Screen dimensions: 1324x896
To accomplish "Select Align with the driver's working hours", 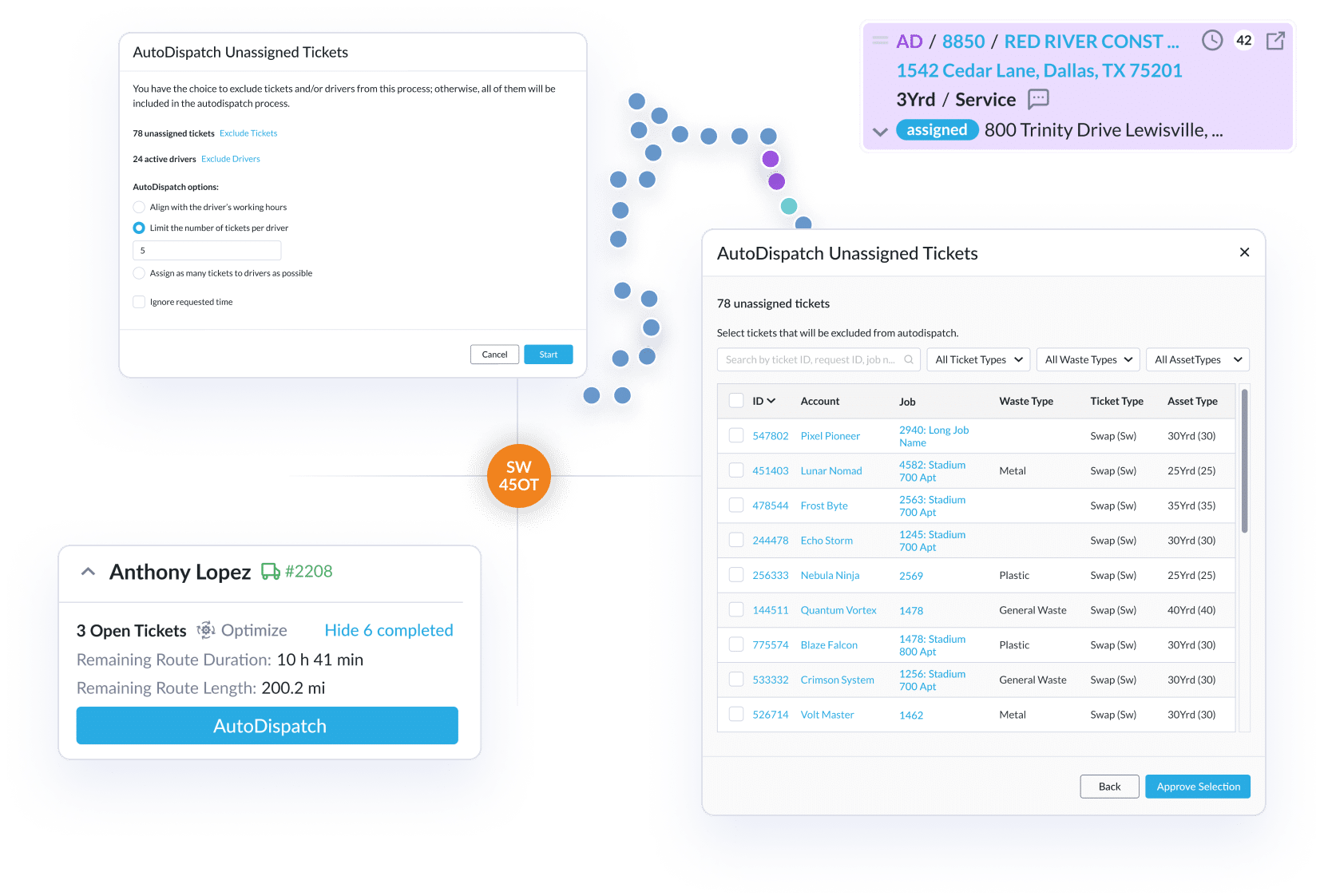I will click(x=139, y=207).
